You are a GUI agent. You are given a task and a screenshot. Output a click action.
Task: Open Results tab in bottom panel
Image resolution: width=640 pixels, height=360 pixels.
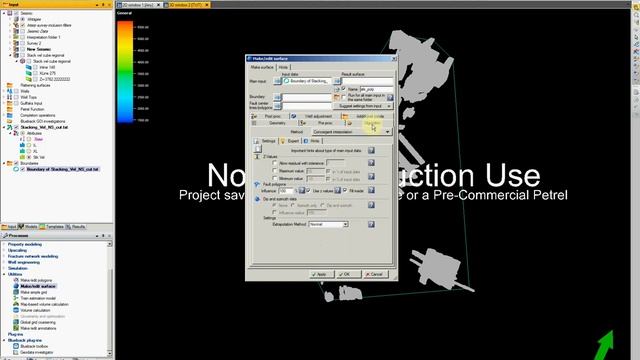click(76, 227)
